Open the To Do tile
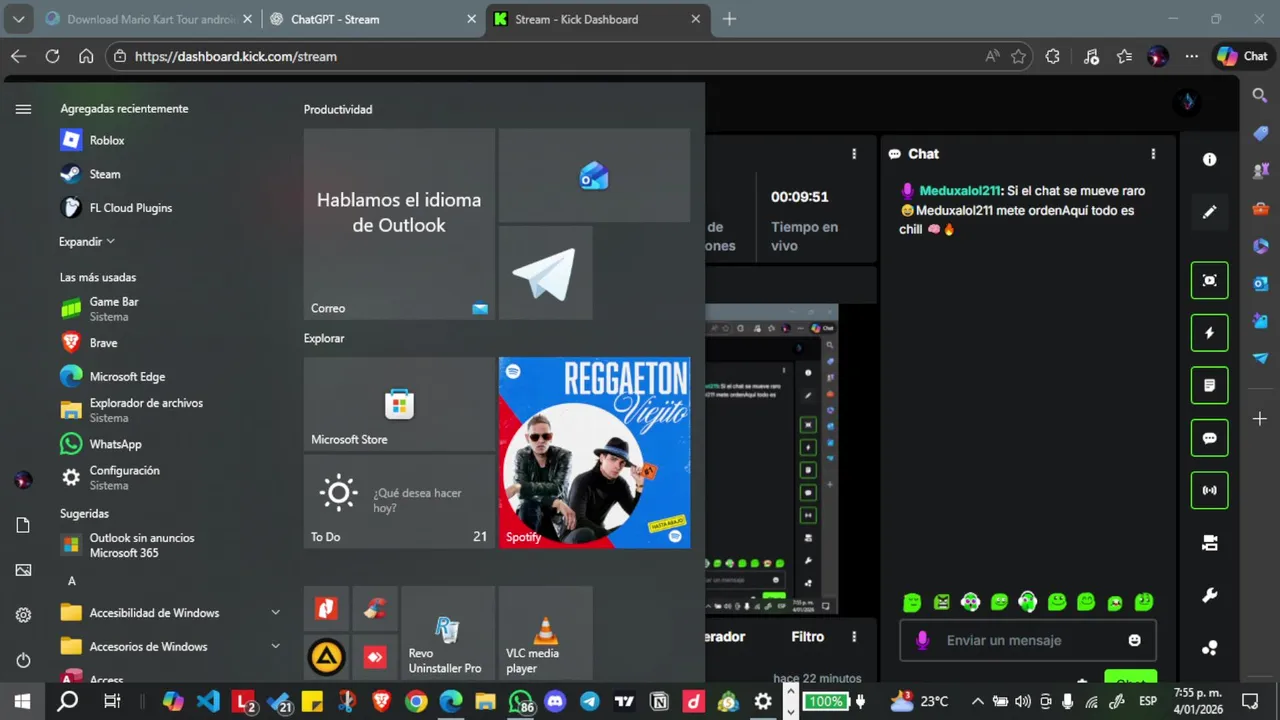 point(399,501)
